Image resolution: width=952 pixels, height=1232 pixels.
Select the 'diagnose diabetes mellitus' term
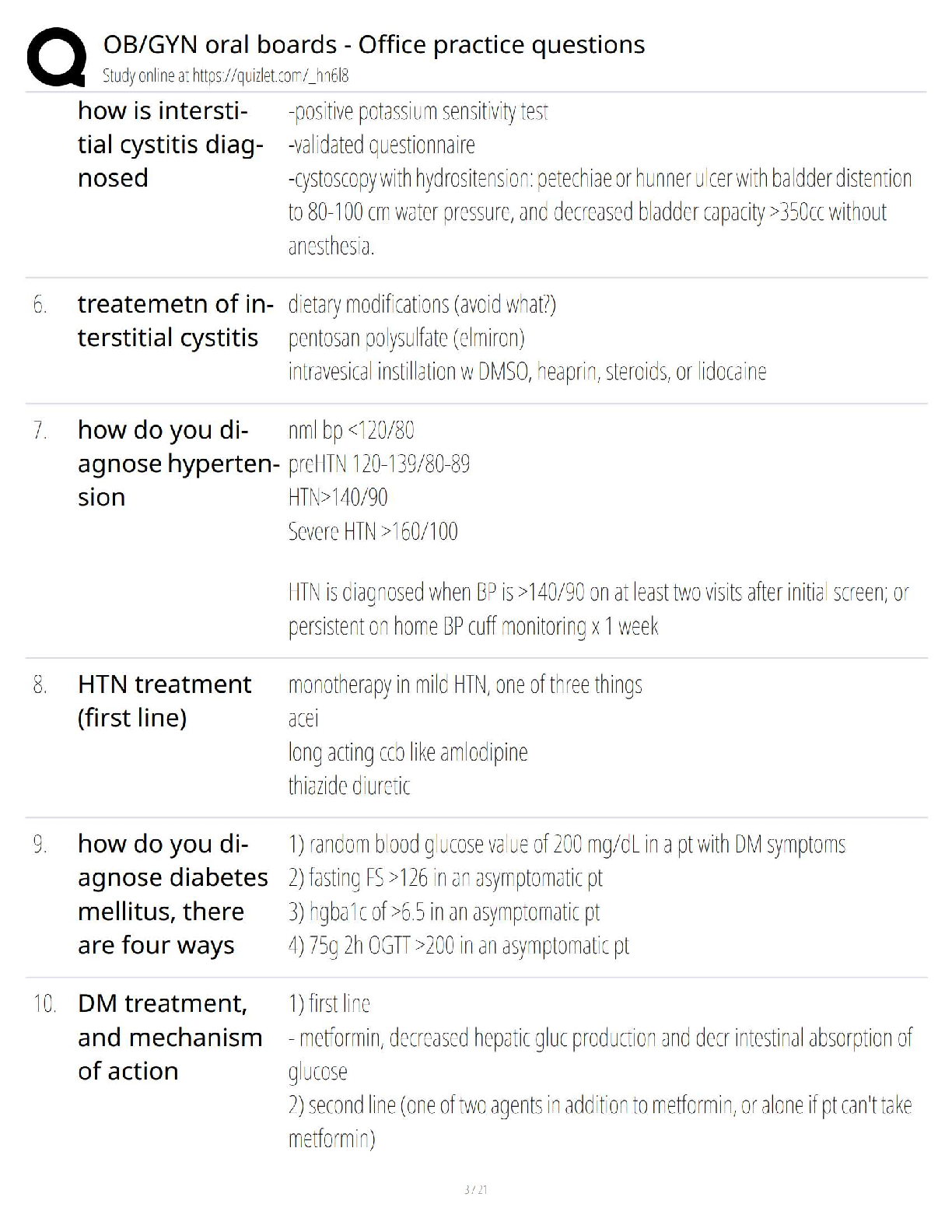point(173,894)
